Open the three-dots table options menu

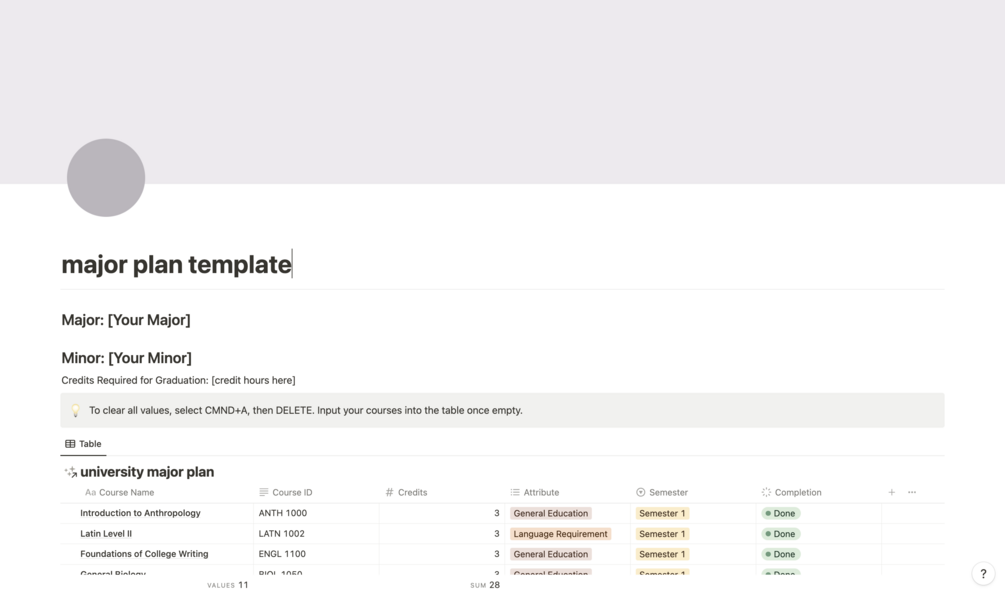[x=912, y=492]
